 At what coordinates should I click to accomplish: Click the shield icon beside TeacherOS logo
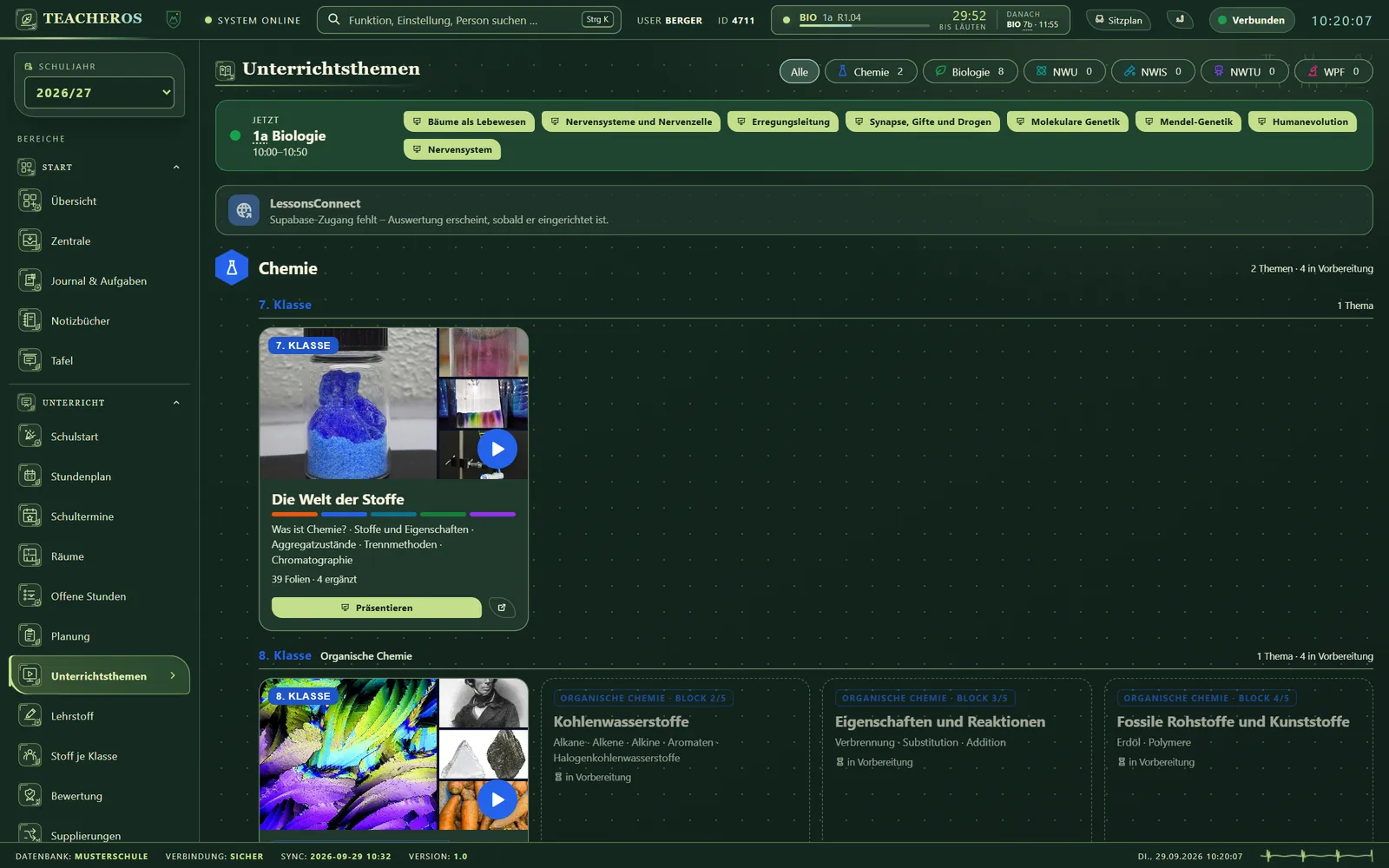click(x=174, y=19)
